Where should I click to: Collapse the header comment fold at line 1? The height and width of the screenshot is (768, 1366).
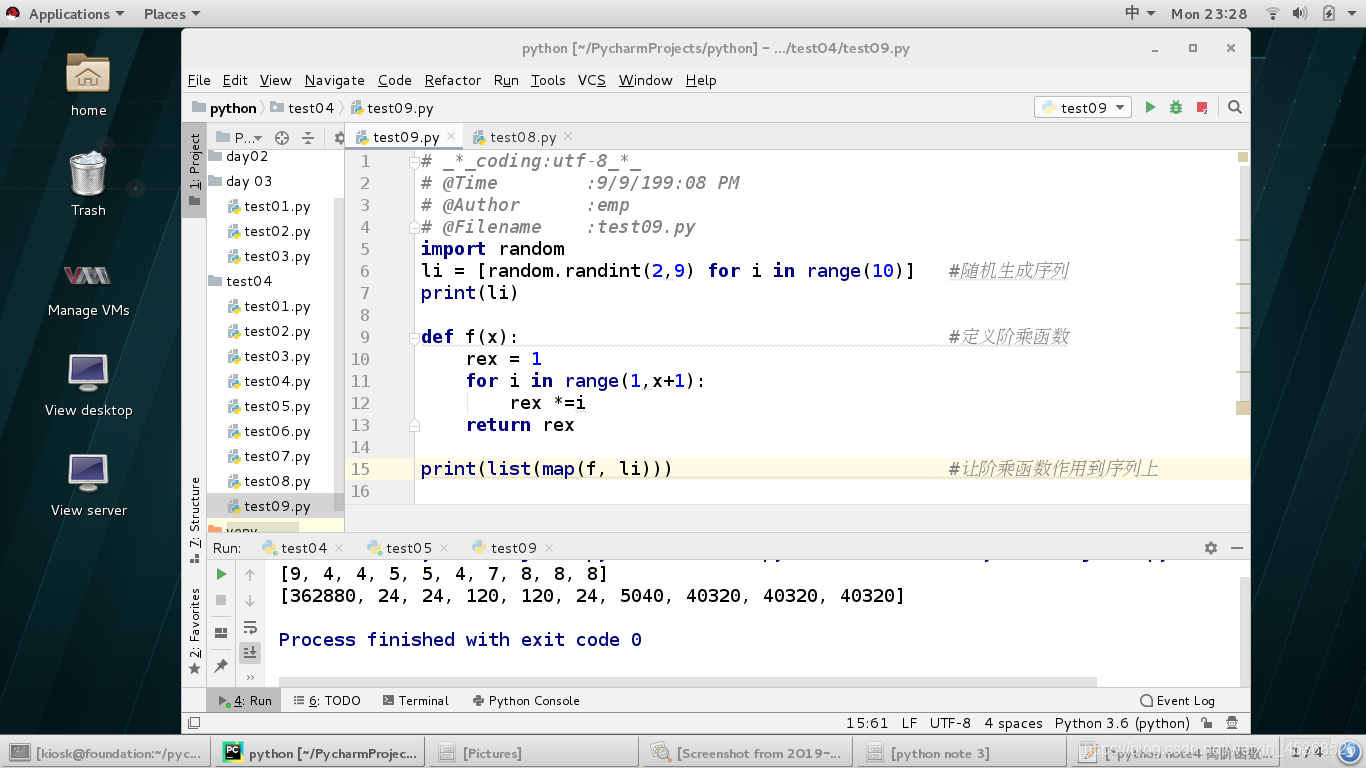click(x=413, y=161)
